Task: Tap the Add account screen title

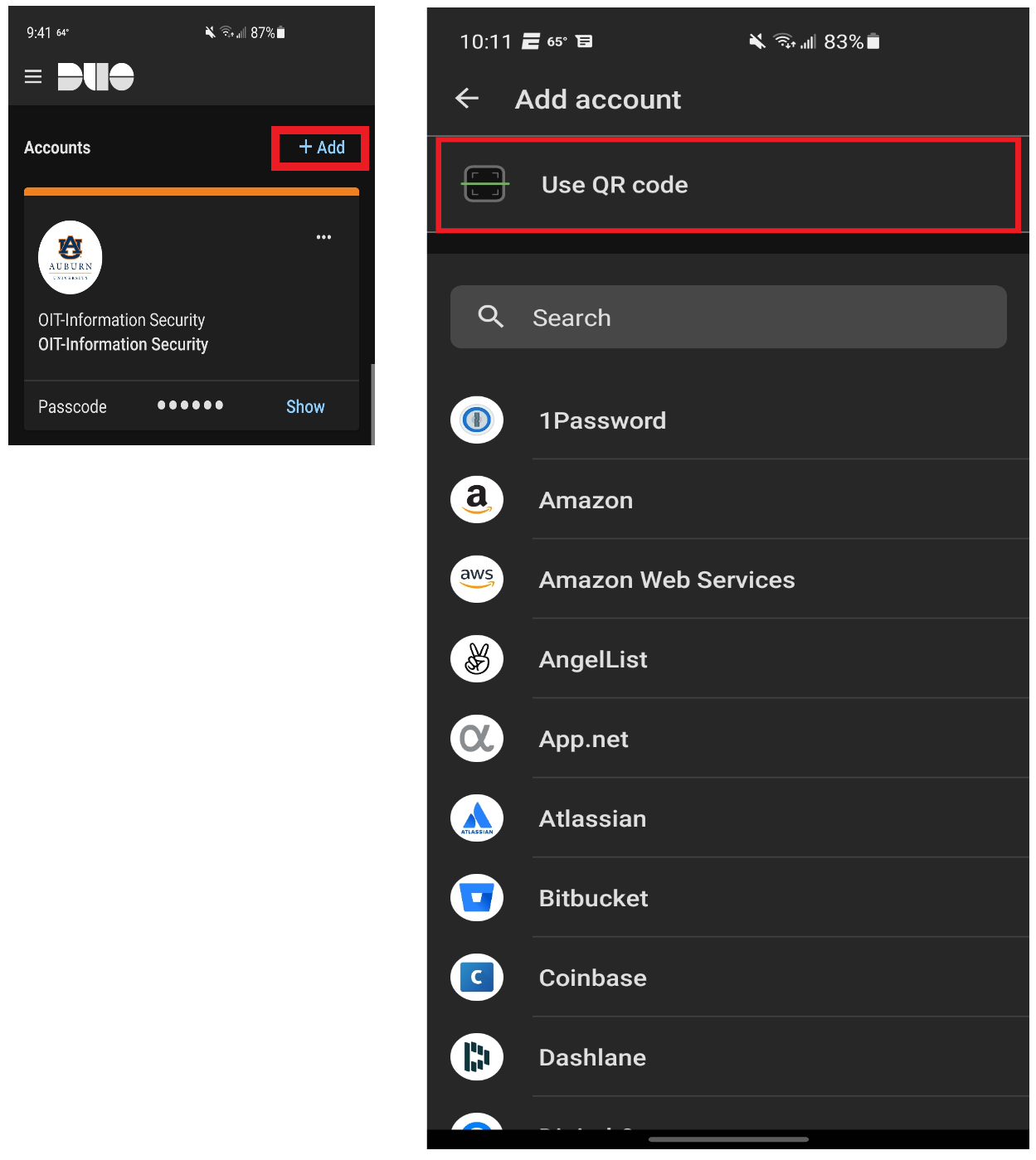Action: 598,99
